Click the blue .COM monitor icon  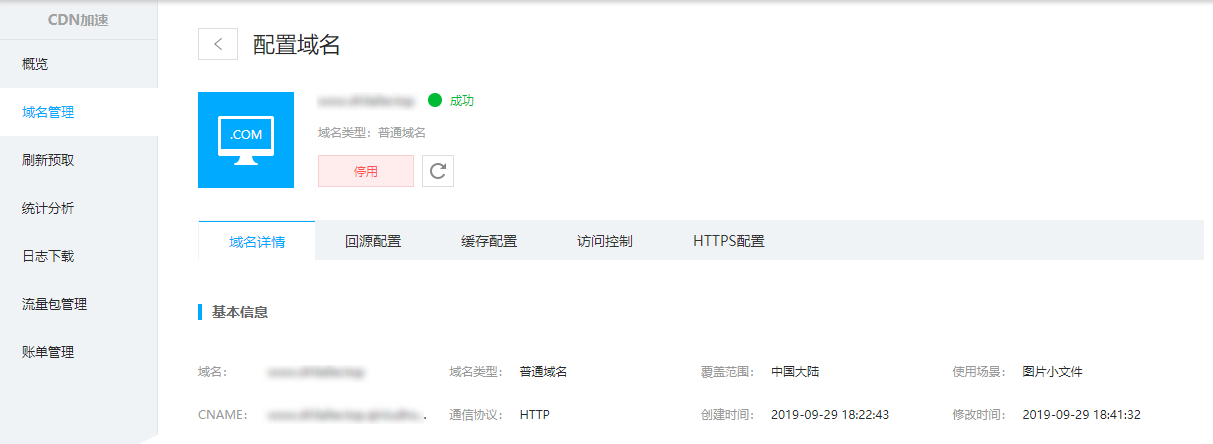246,140
